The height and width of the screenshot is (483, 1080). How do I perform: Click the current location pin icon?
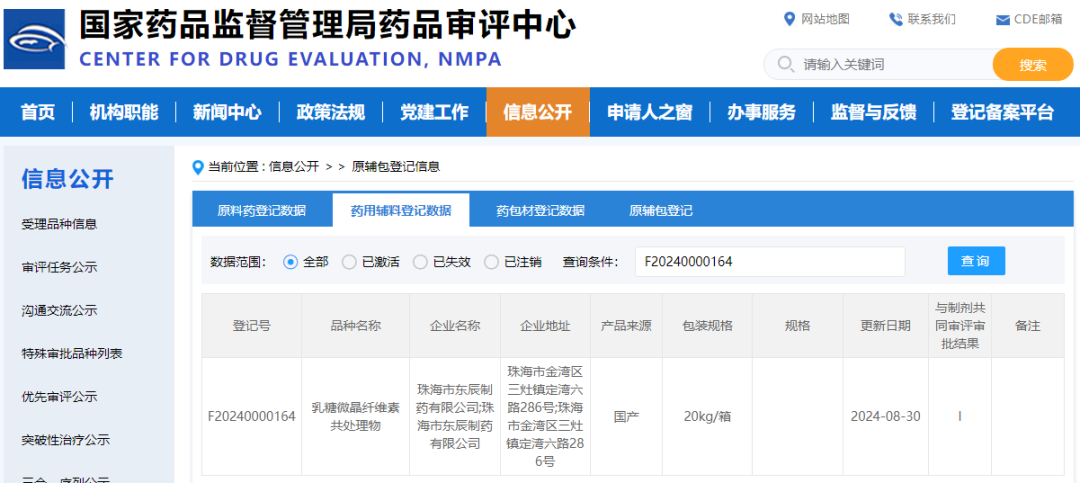click(198, 167)
